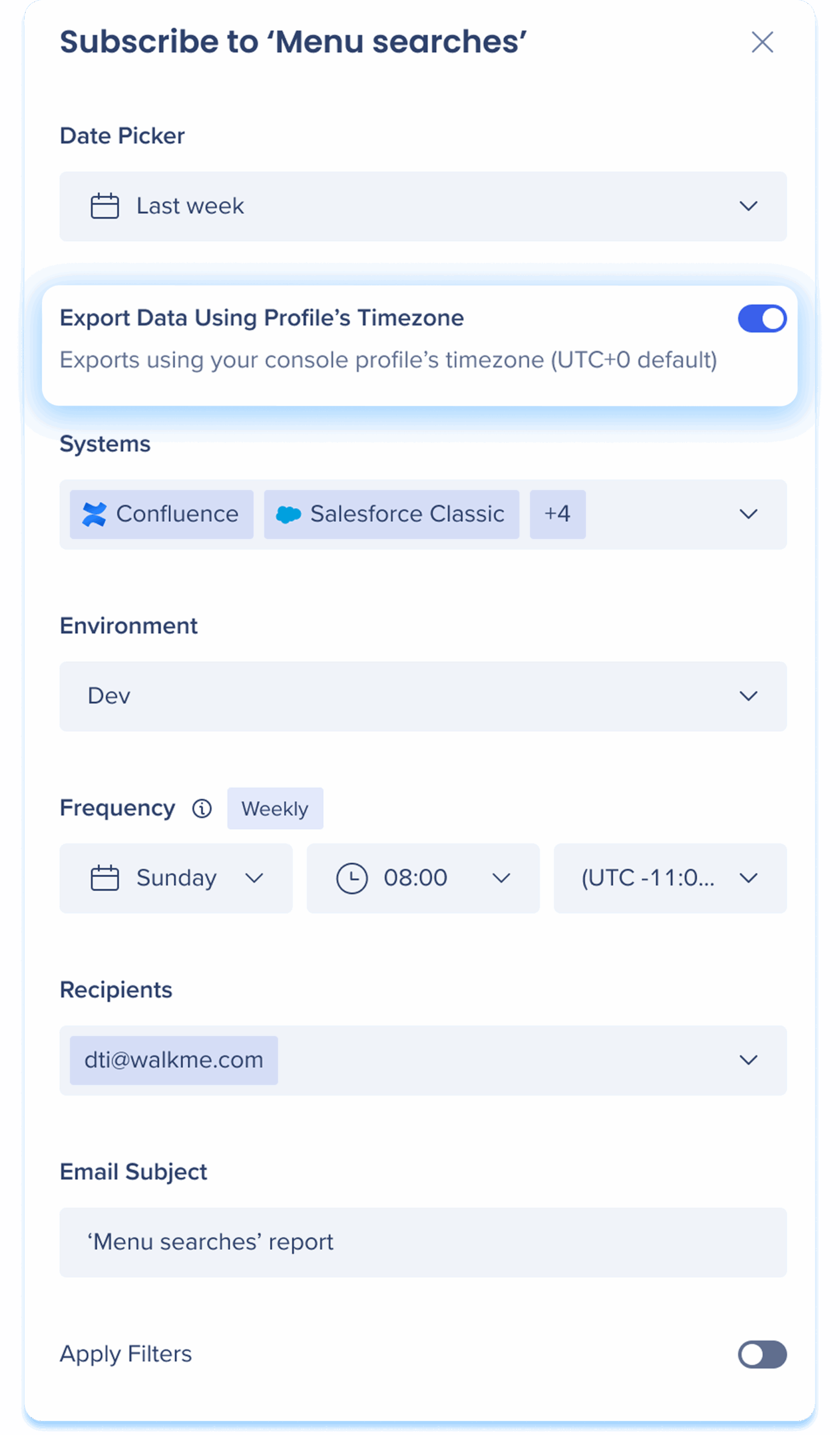The image size is (840, 1435).
Task: Disable Export Data Using Profile's Timezone
Action: tap(762, 318)
